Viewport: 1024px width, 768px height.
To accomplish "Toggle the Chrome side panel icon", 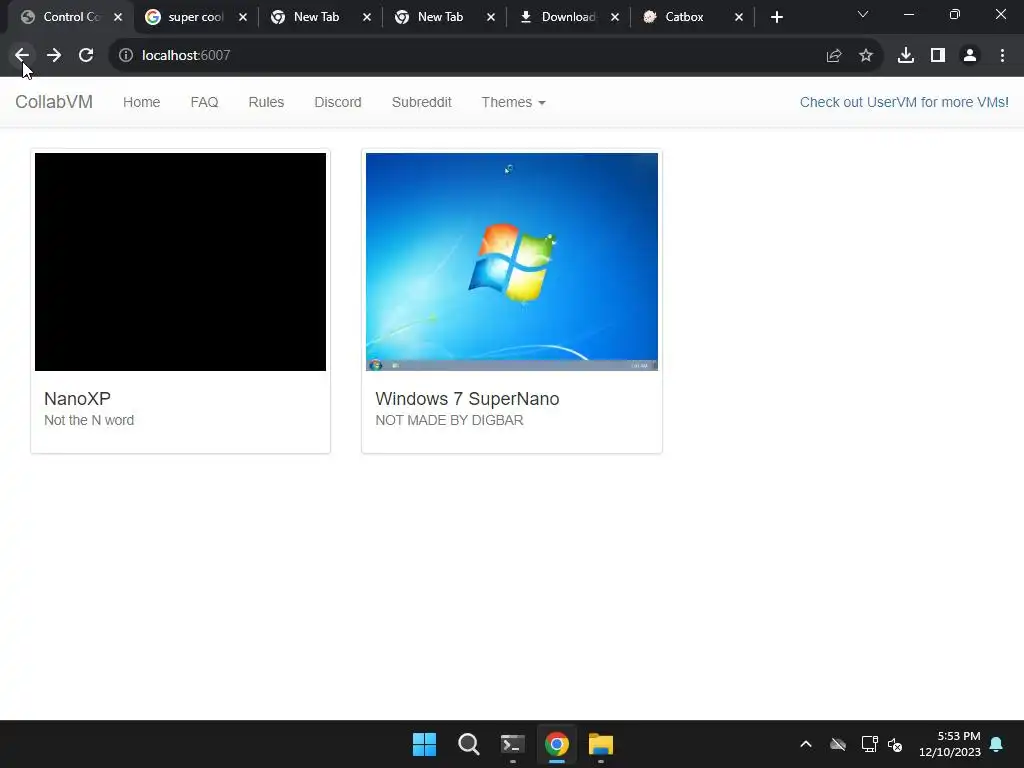I will (x=938, y=56).
